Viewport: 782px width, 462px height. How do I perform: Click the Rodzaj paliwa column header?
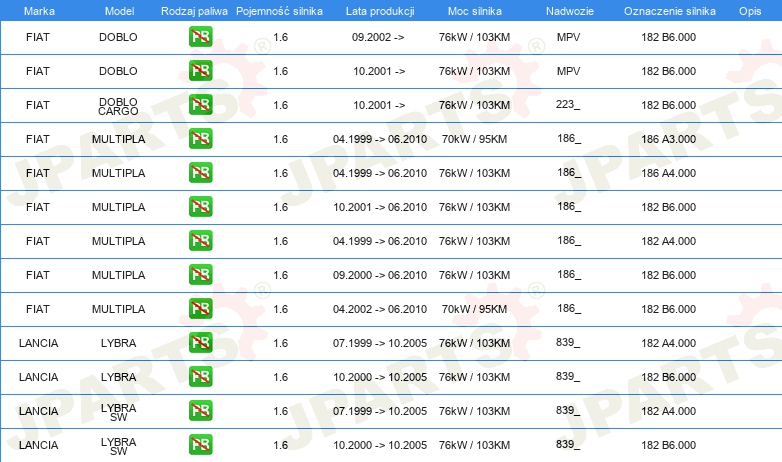coord(194,11)
